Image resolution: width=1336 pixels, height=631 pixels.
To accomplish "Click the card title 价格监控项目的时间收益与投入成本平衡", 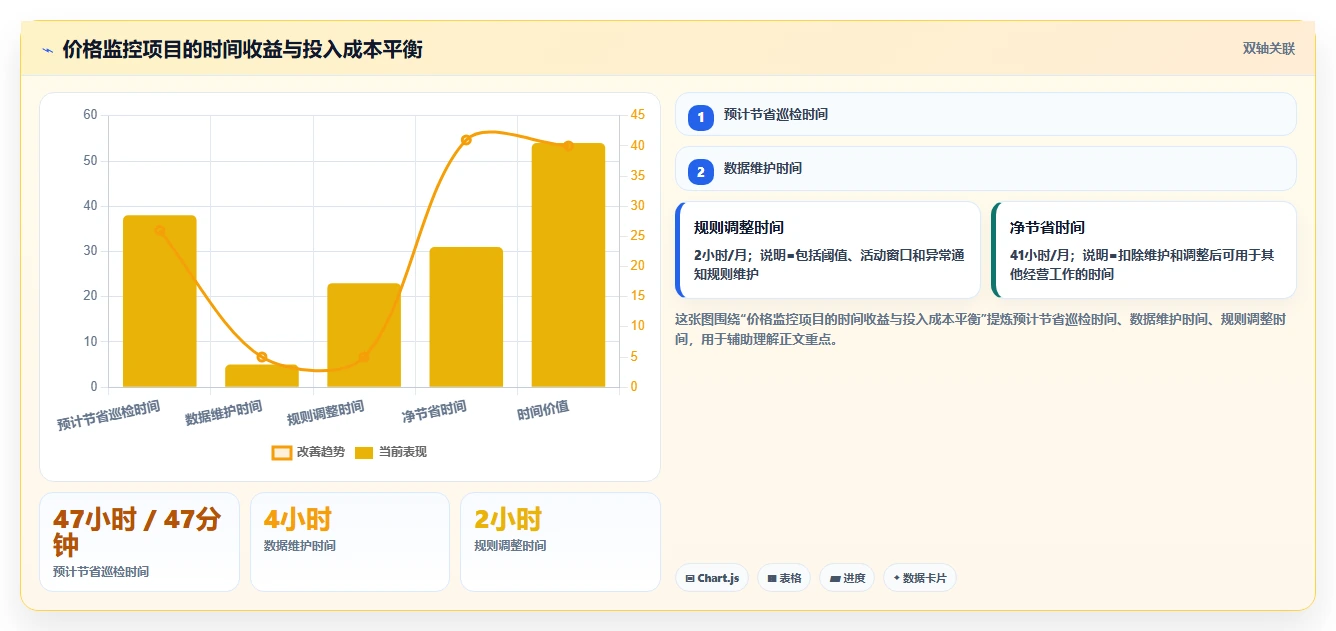I will tap(242, 49).
